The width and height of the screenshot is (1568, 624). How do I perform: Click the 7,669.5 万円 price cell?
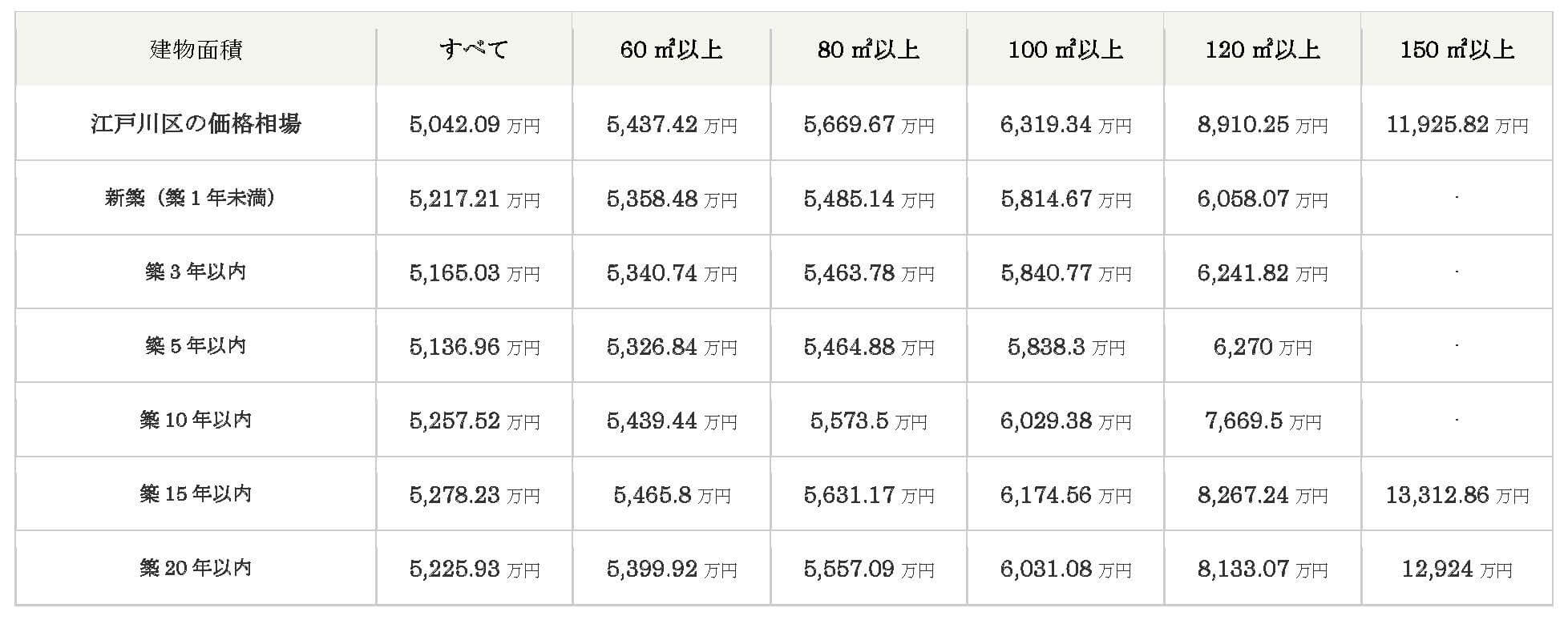pyautogui.click(x=1263, y=420)
